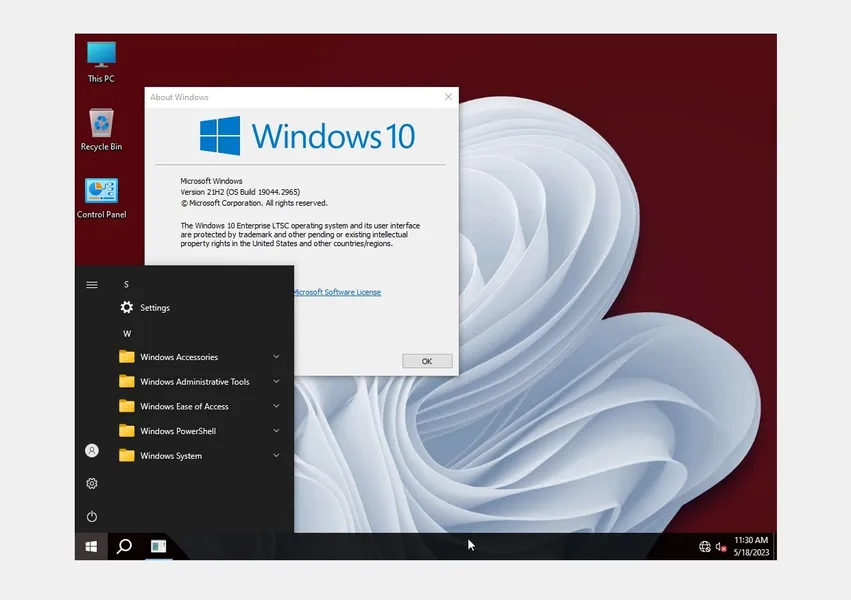Click the Microsoft Corporation copyright line

tap(253, 203)
